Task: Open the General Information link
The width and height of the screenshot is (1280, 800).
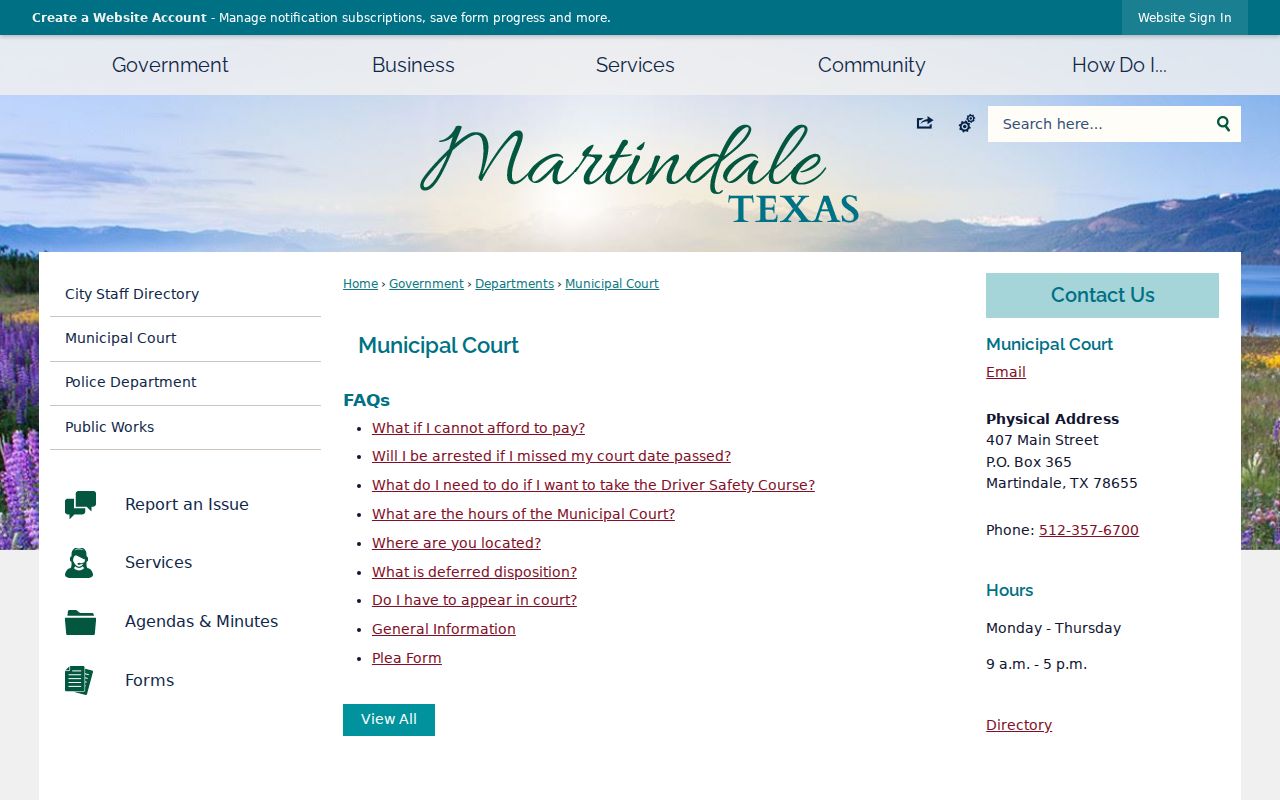Action: [x=444, y=629]
